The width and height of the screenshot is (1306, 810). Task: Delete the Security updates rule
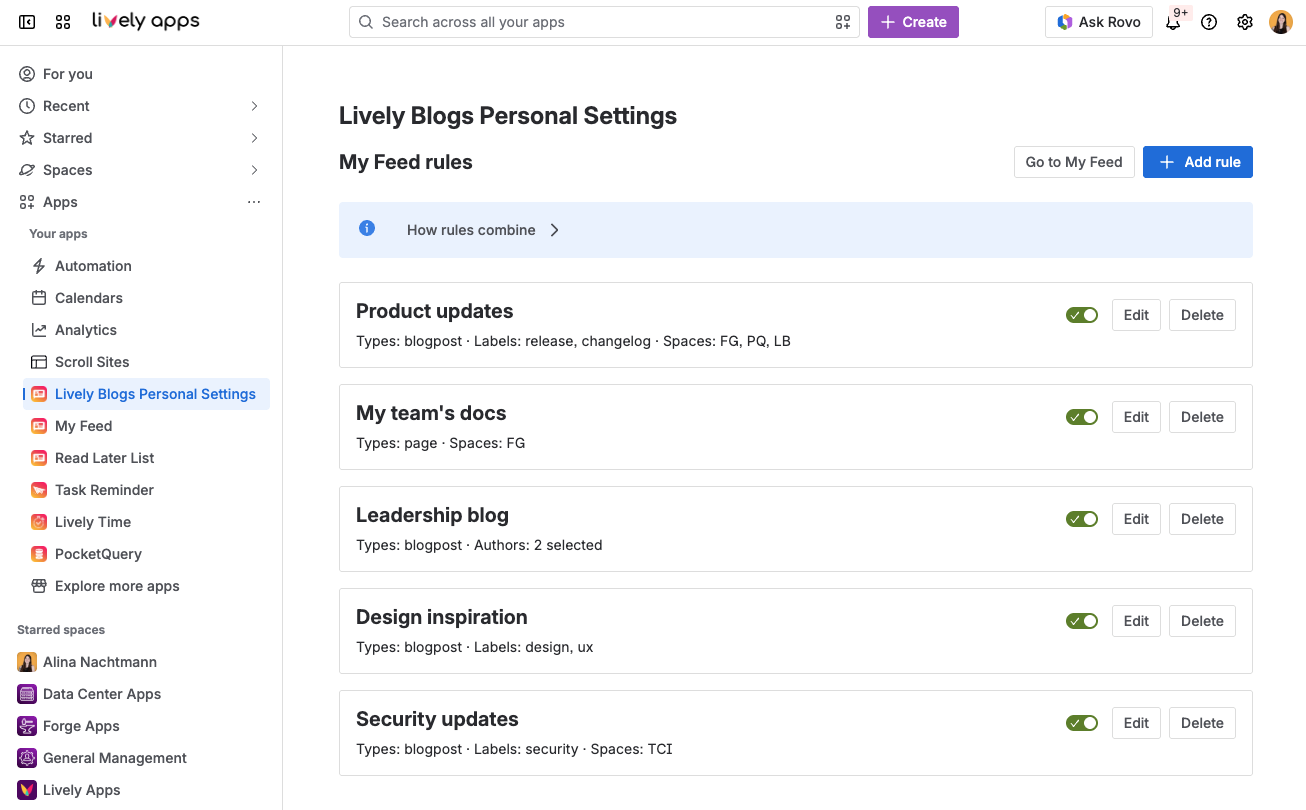[x=1202, y=723]
